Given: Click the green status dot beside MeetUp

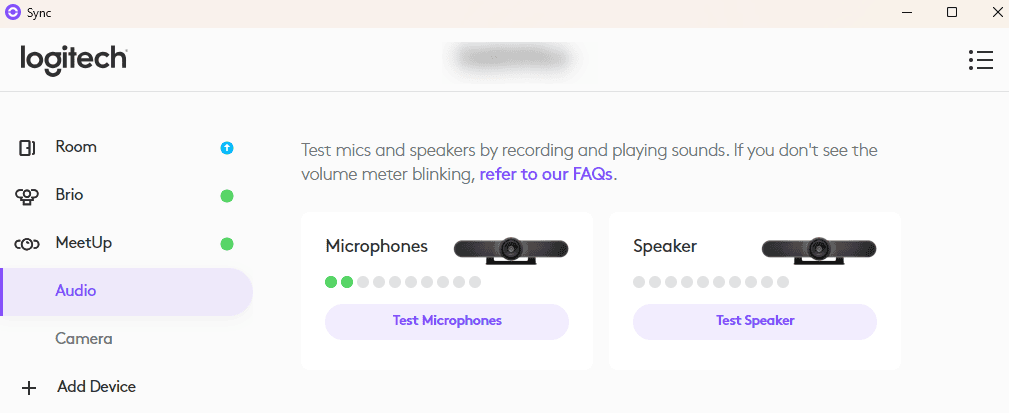Looking at the screenshot, I should (x=227, y=243).
